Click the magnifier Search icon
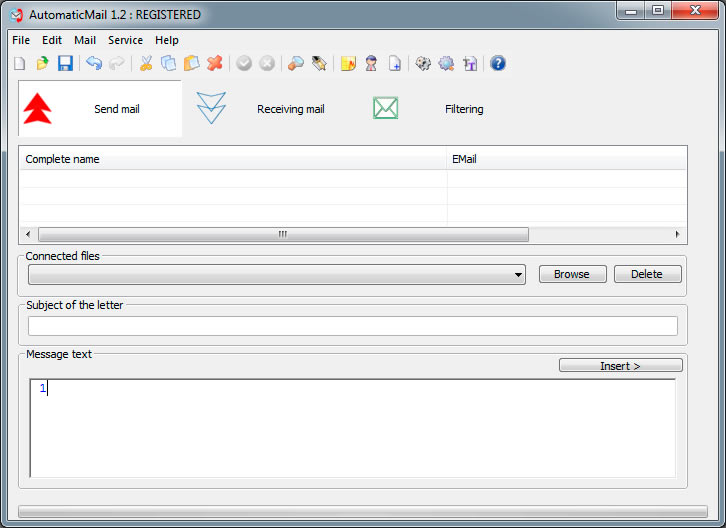This screenshot has height=528, width=726. click(296, 64)
